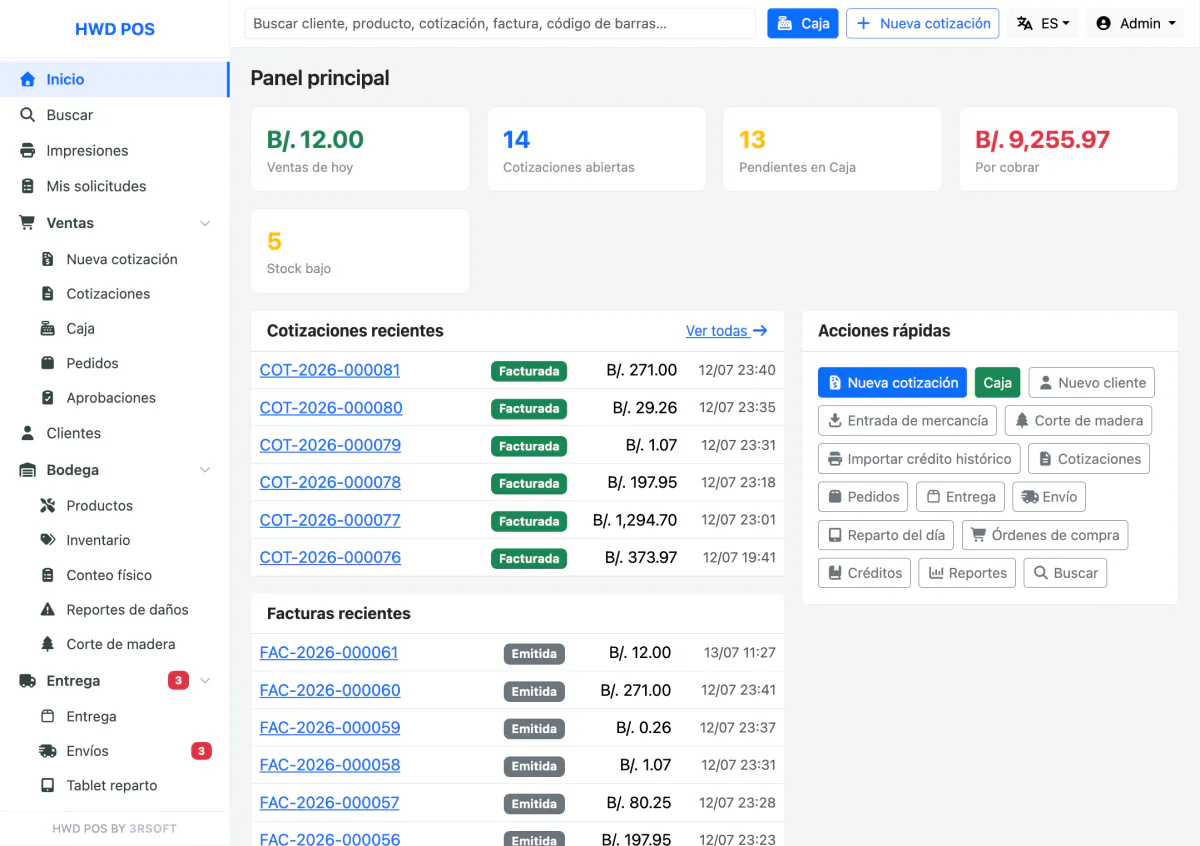
Task: Open the ES language dropdown
Action: [1043, 23]
